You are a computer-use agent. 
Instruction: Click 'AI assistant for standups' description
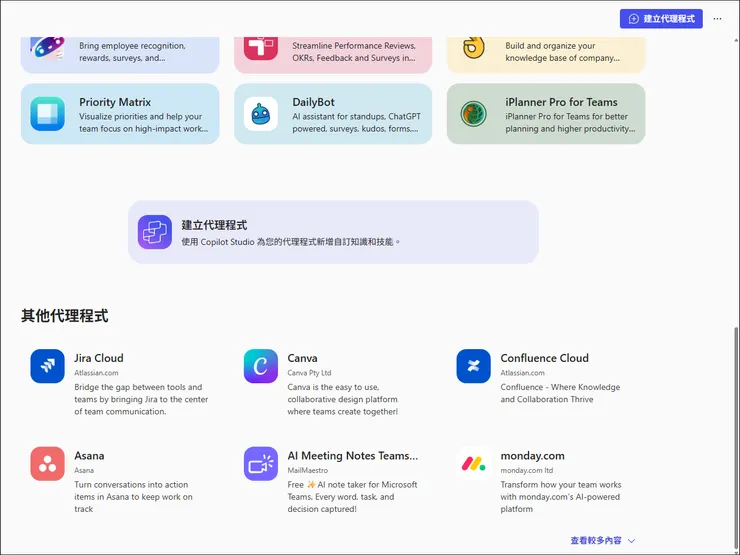pos(356,123)
